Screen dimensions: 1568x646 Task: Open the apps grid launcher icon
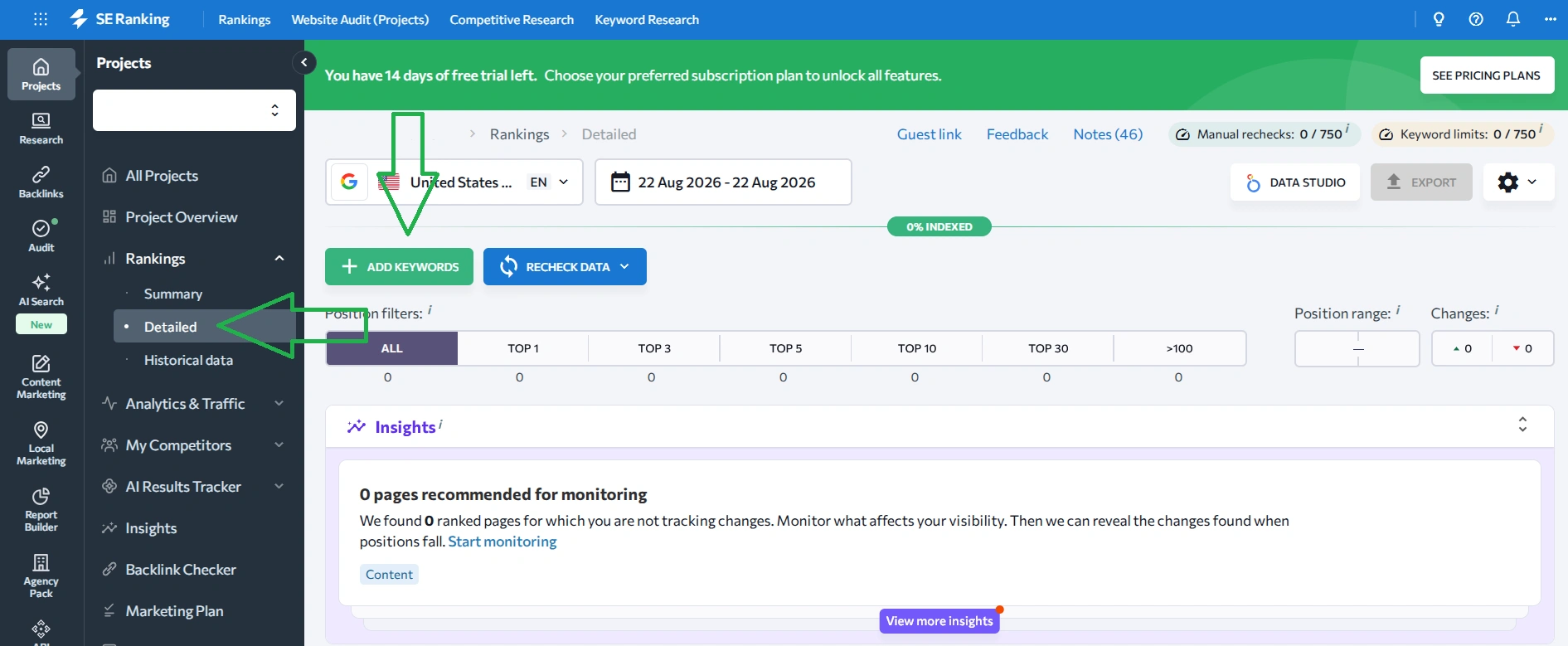point(41,19)
